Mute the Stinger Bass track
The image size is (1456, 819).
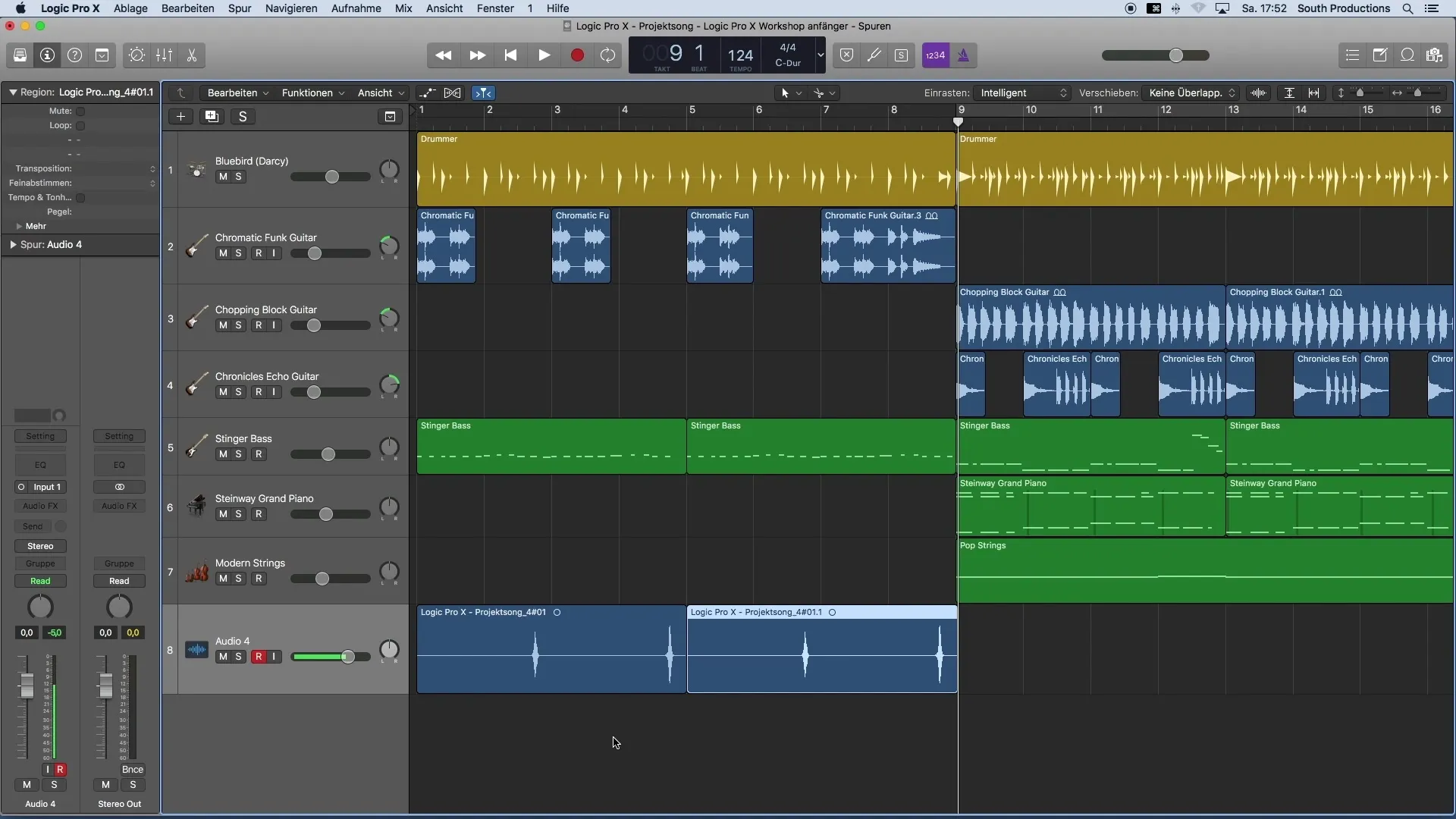click(223, 454)
